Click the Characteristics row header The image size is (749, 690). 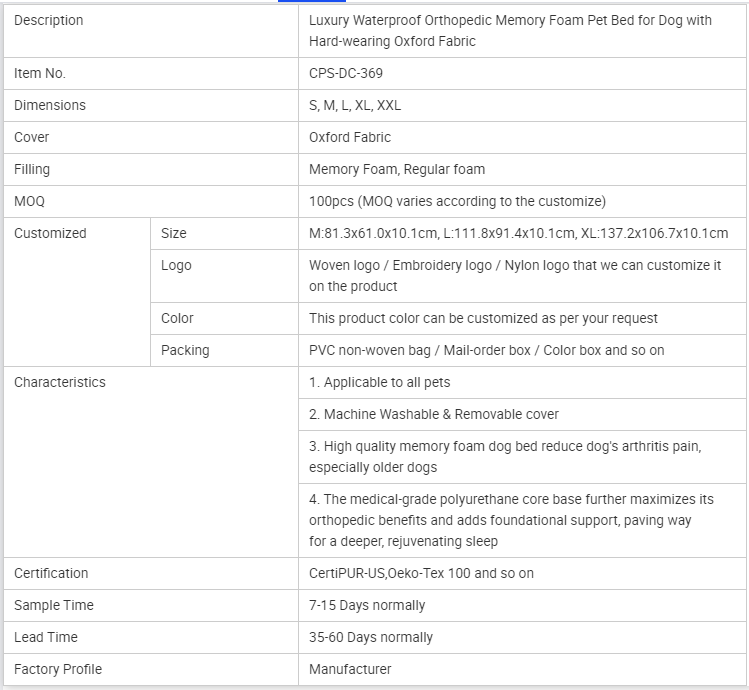(x=60, y=382)
